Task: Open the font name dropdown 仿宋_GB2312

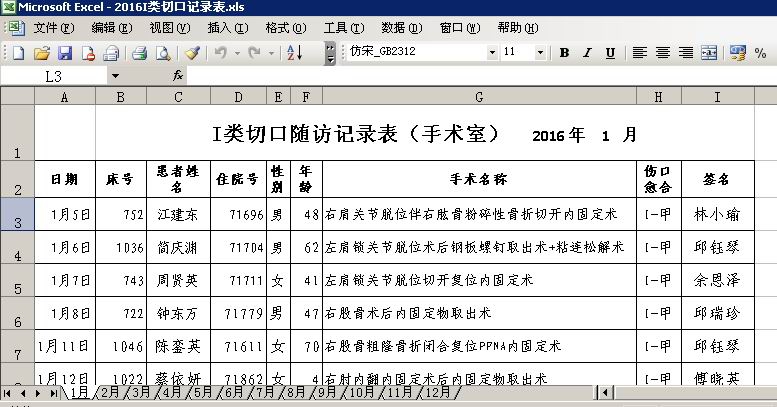Action: pyautogui.click(x=492, y=52)
